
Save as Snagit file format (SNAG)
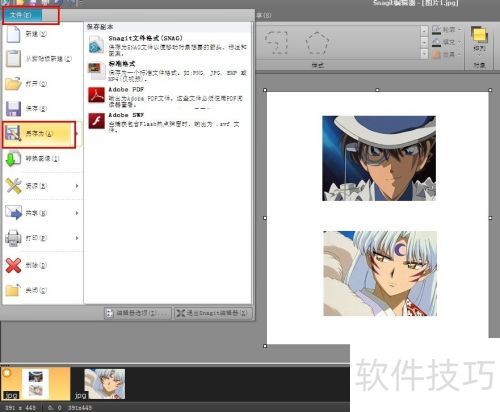[x=168, y=45]
